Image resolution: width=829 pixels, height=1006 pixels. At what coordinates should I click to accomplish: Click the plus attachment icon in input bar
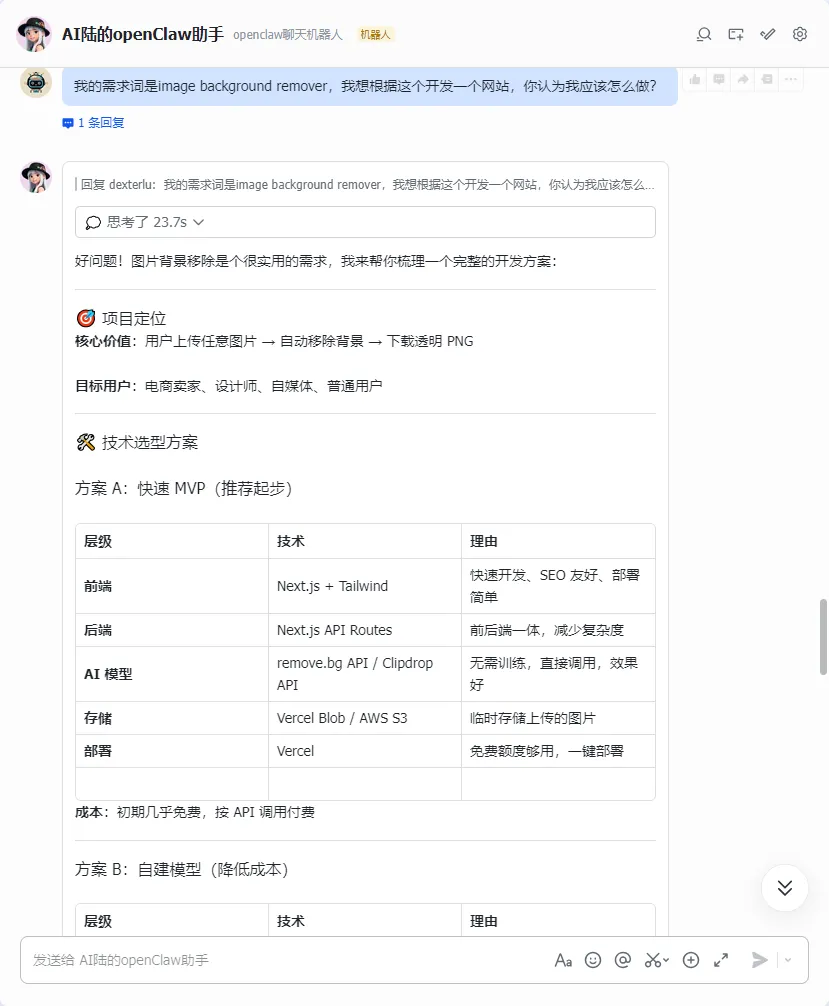coord(691,960)
